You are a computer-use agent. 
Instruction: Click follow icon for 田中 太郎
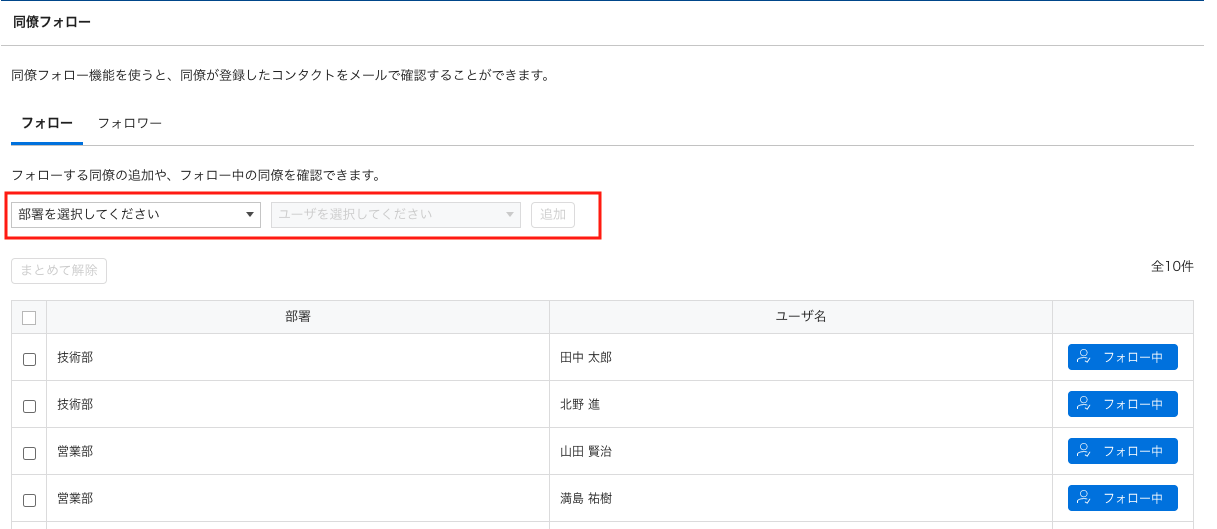click(1083, 357)
